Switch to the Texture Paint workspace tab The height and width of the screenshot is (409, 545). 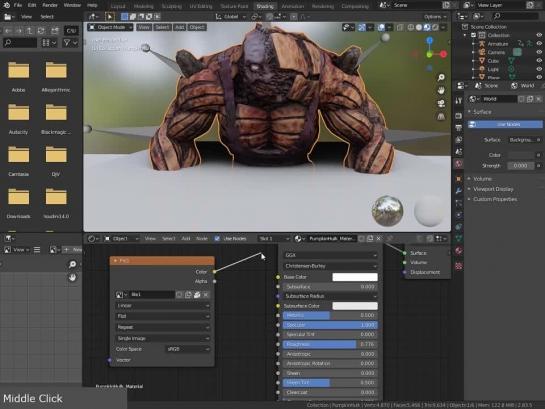(234, 6)
